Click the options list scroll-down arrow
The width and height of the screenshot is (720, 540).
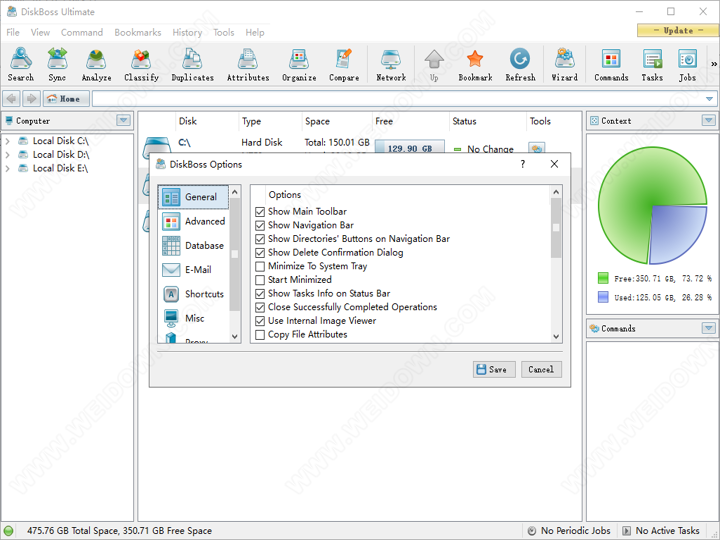point(556,336)
